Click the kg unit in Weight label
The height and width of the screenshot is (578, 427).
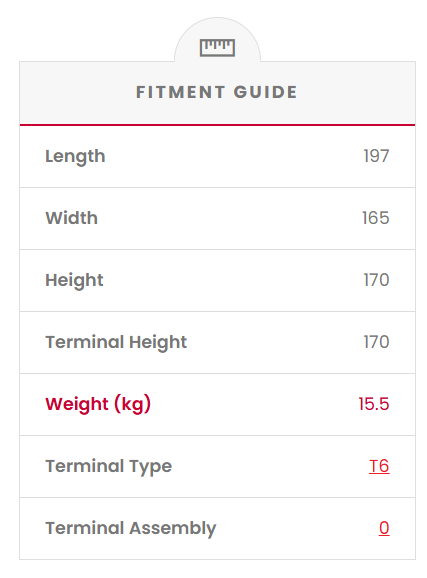133,404
